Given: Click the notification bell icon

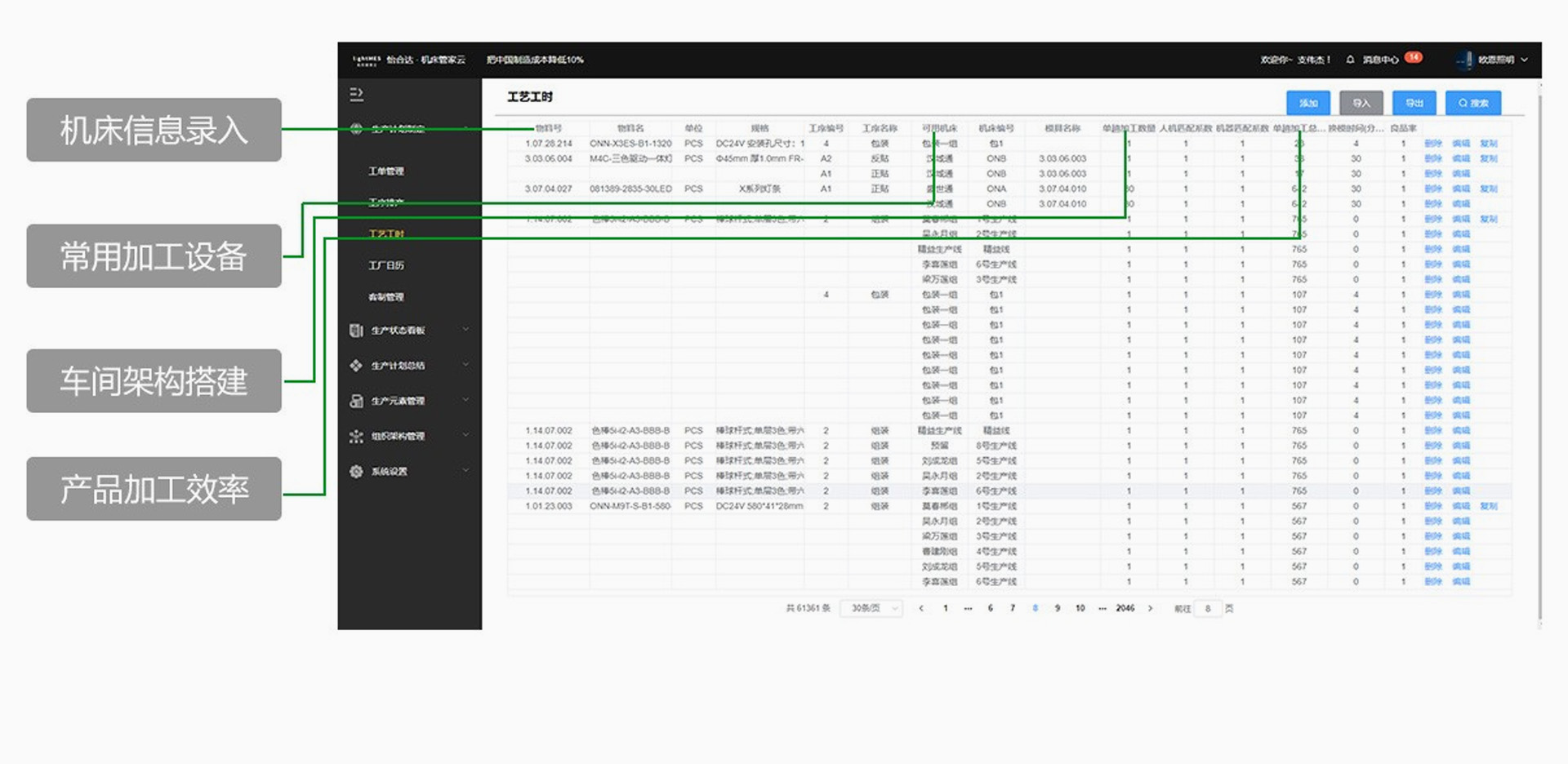Looking at the screenshot, I should coord(1350,60).
